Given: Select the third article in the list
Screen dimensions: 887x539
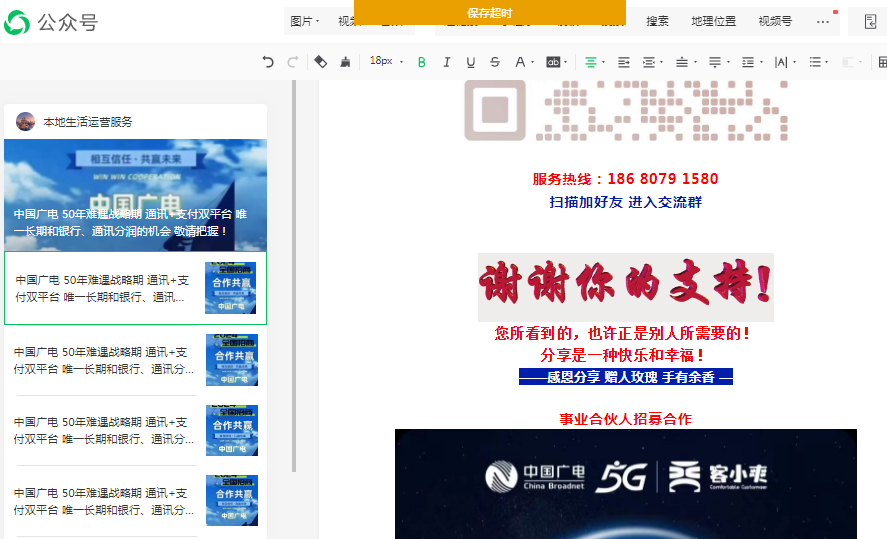Looking at the screenshot, I should (x=135, y=360).
